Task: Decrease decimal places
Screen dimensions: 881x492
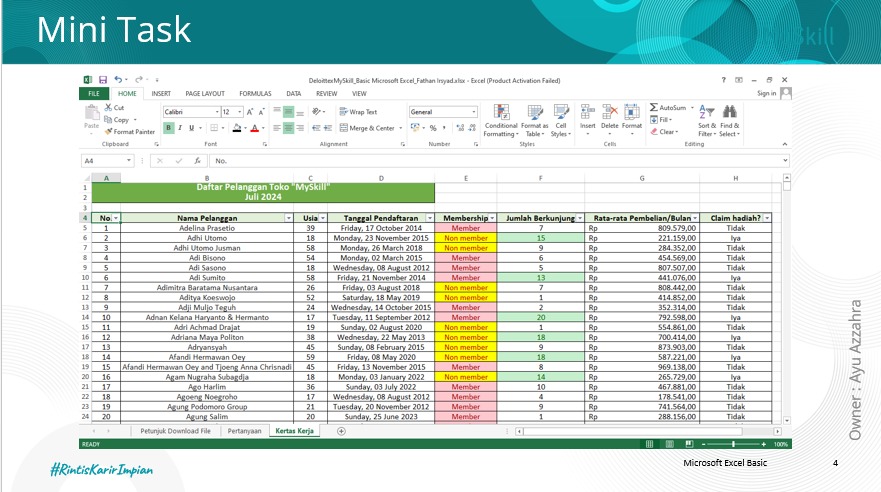Action: tap(473, 128)
